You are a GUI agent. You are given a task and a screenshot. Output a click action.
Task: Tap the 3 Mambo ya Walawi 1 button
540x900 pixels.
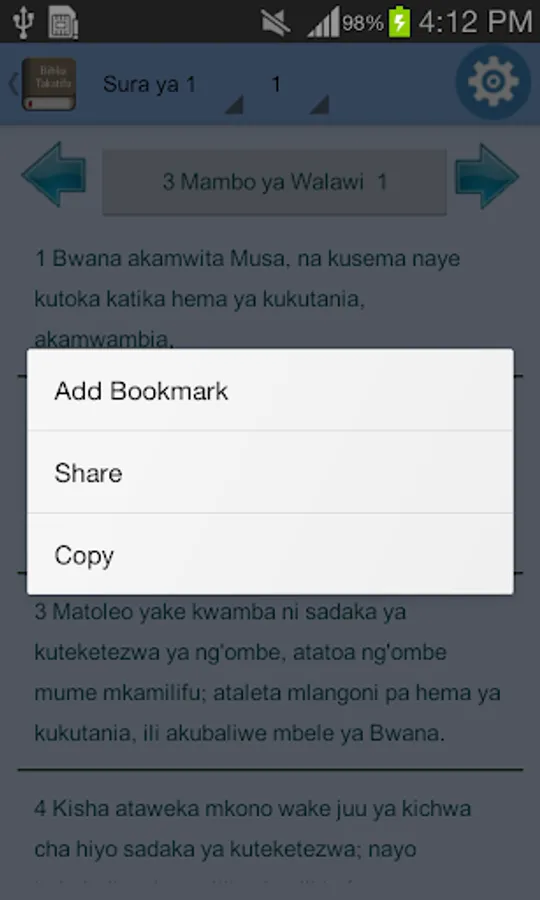pos(274,182)
